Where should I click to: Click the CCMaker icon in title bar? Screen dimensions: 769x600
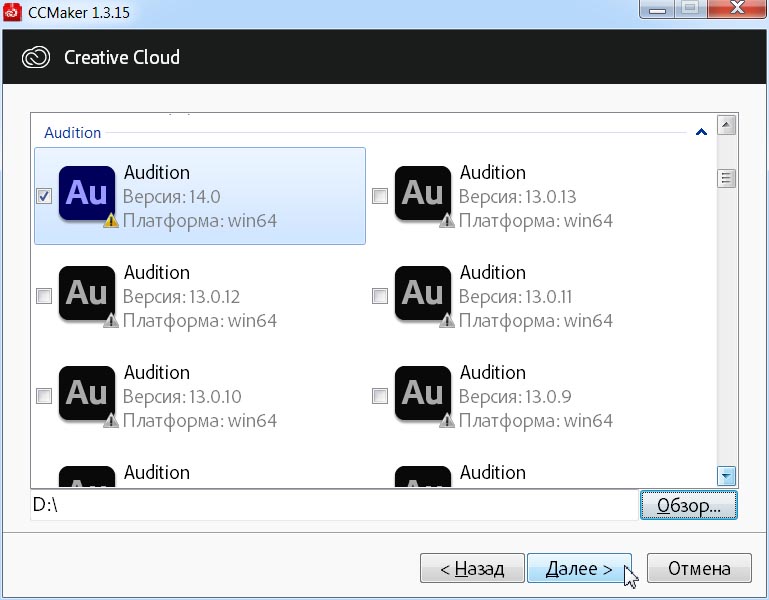[x=12, y=12]
